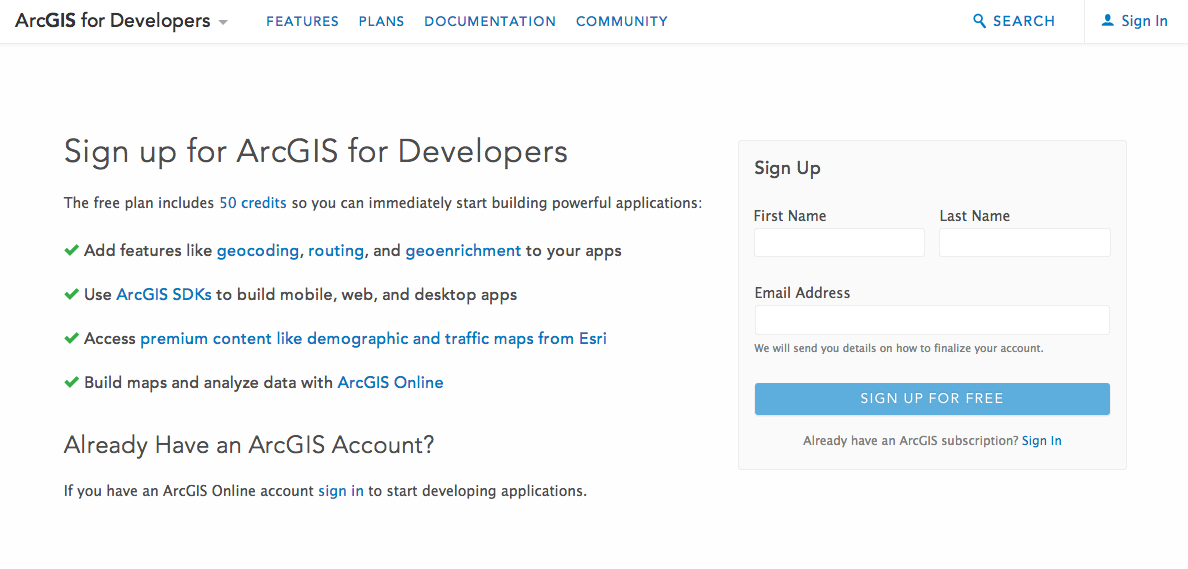Click the 'Sign Up' form title
Screen dimensions: 1188x569
pos(787,168)
